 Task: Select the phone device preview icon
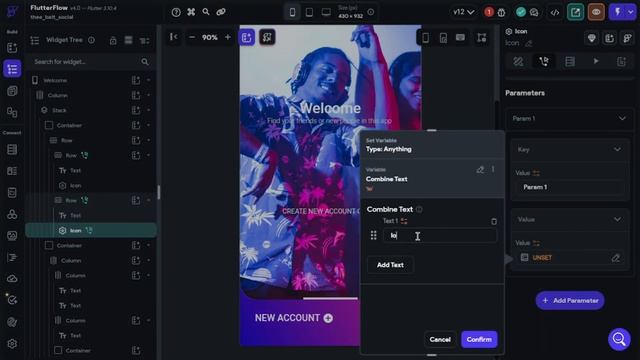tap(292, 12)
